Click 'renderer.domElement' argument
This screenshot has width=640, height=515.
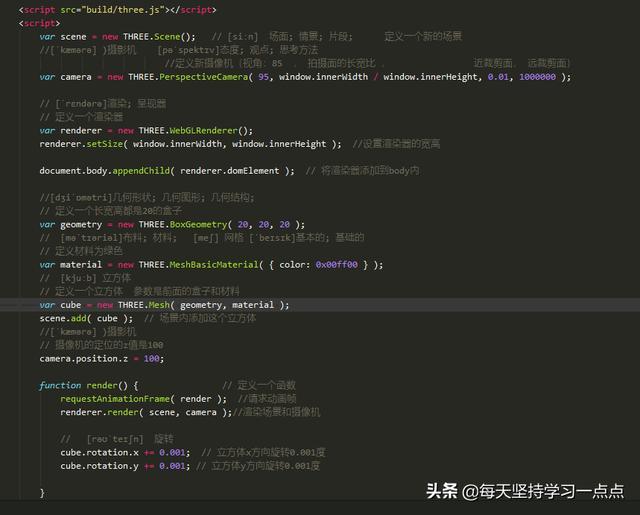click(x=229, y=171)
